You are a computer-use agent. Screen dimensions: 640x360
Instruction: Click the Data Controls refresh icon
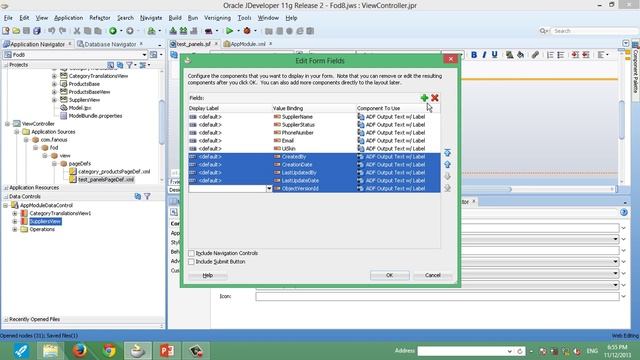[x=138, y=196]
